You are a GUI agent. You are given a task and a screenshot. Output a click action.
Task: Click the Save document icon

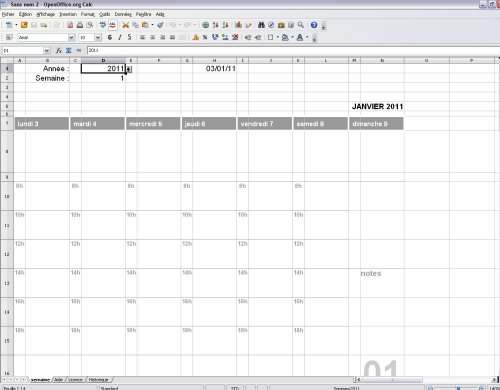34,25
